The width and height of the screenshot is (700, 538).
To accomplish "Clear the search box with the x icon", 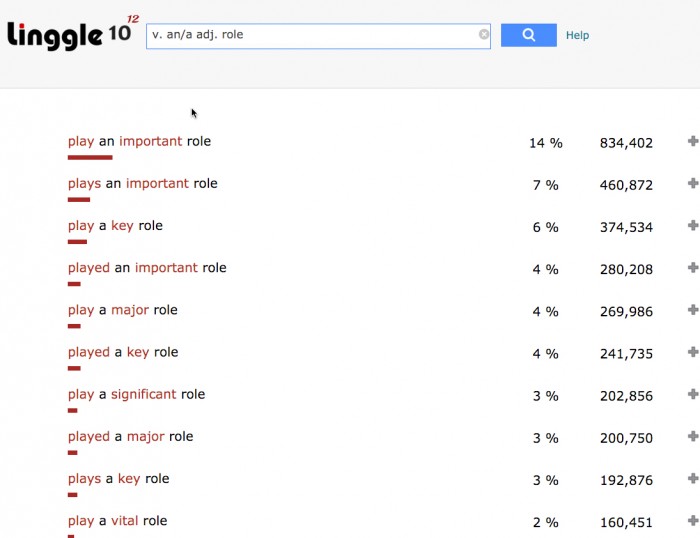I will click(x=484, y=35).
